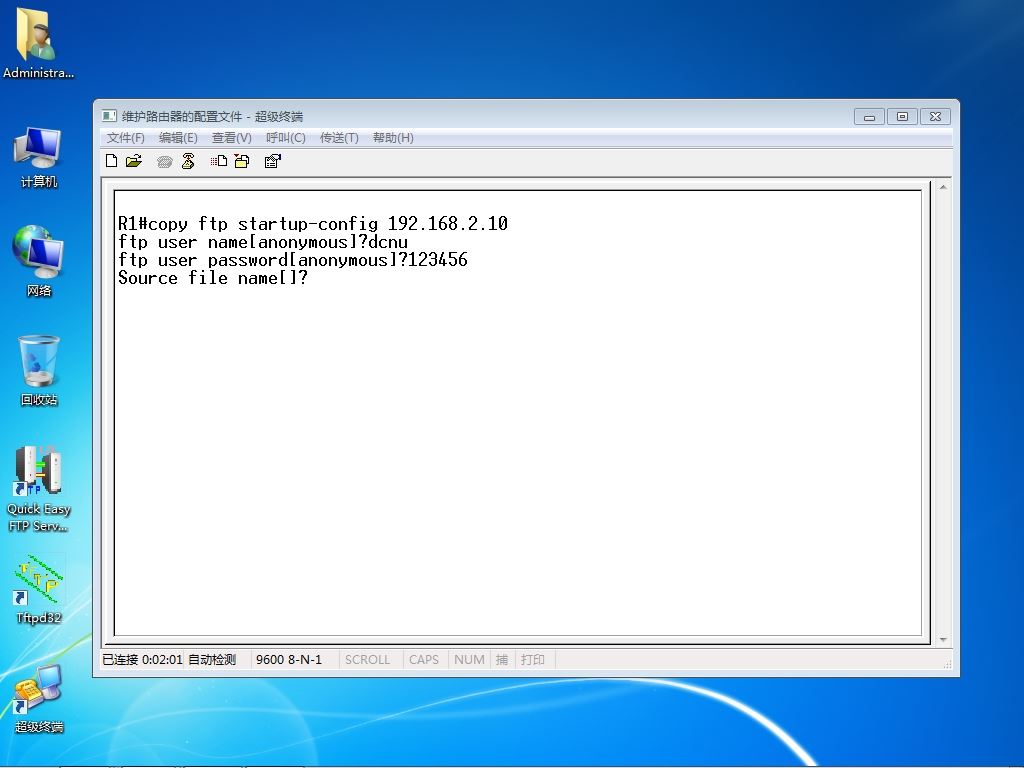The height and width of the screenshot is (768, 1024).
Task: Click the 打印 status indicator
Action: click(x=532, y=660)
